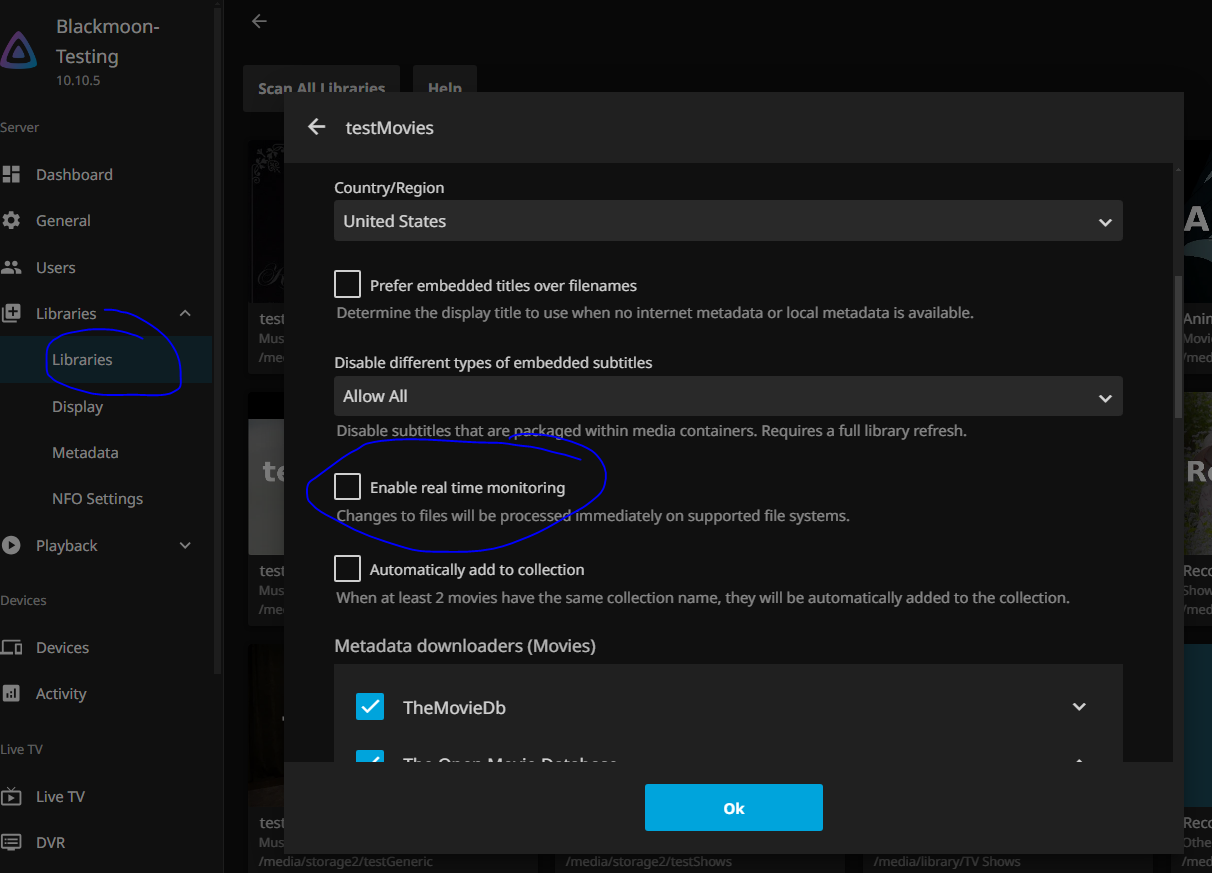Select NFO Settings in sidebar
The image size is (1212, 873).
97,499
